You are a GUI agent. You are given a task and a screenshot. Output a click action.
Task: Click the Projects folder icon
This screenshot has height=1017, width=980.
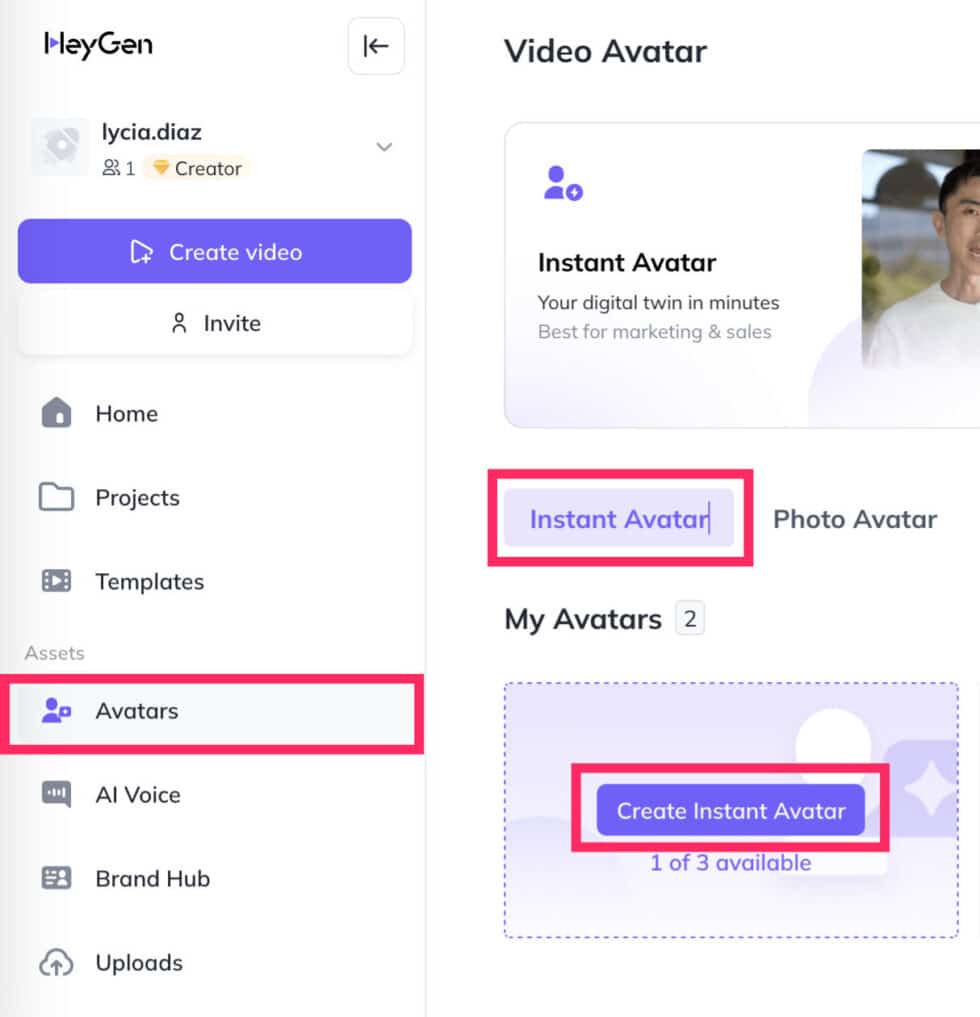(x=57, y=497)
